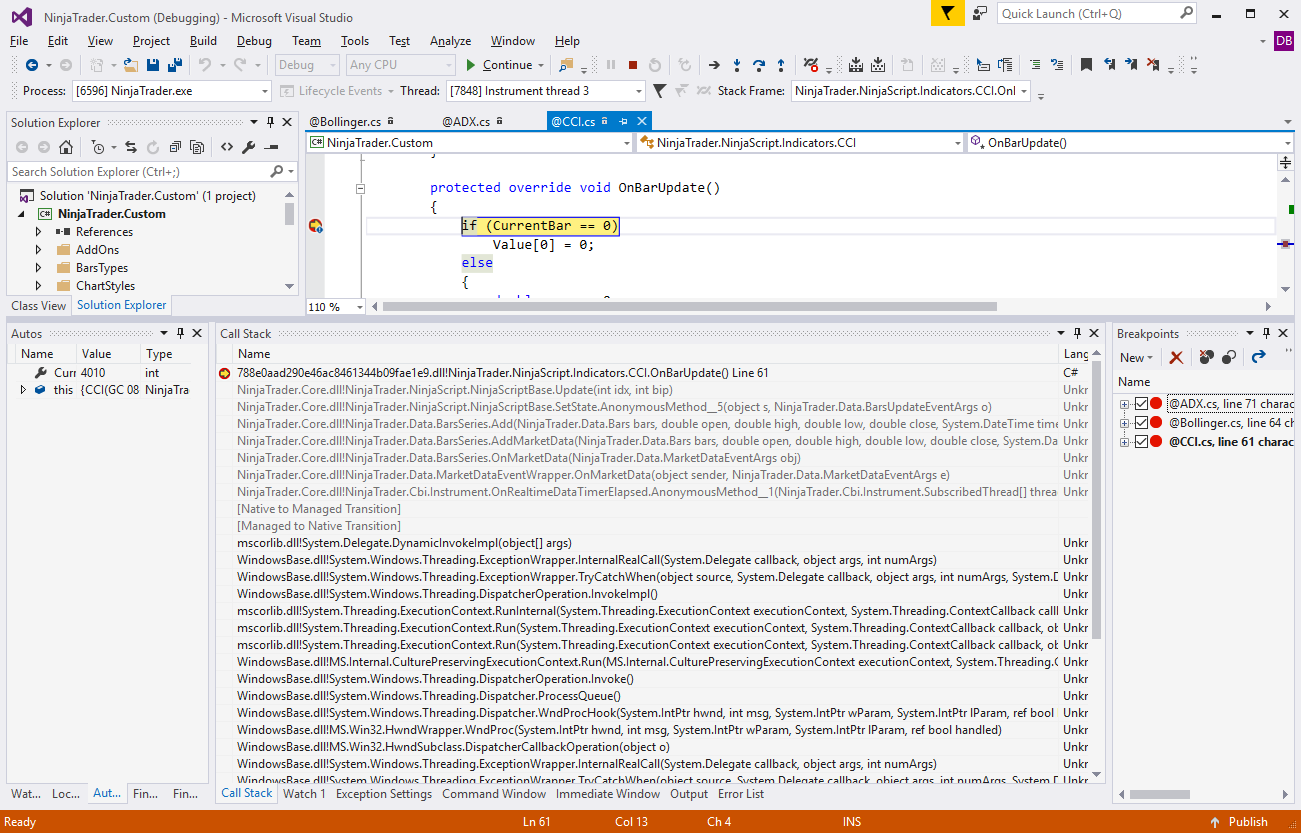Click Delete breakpoint red X icon
Viewport: 1301px width, 833px height.
[x=1177, y=357]
